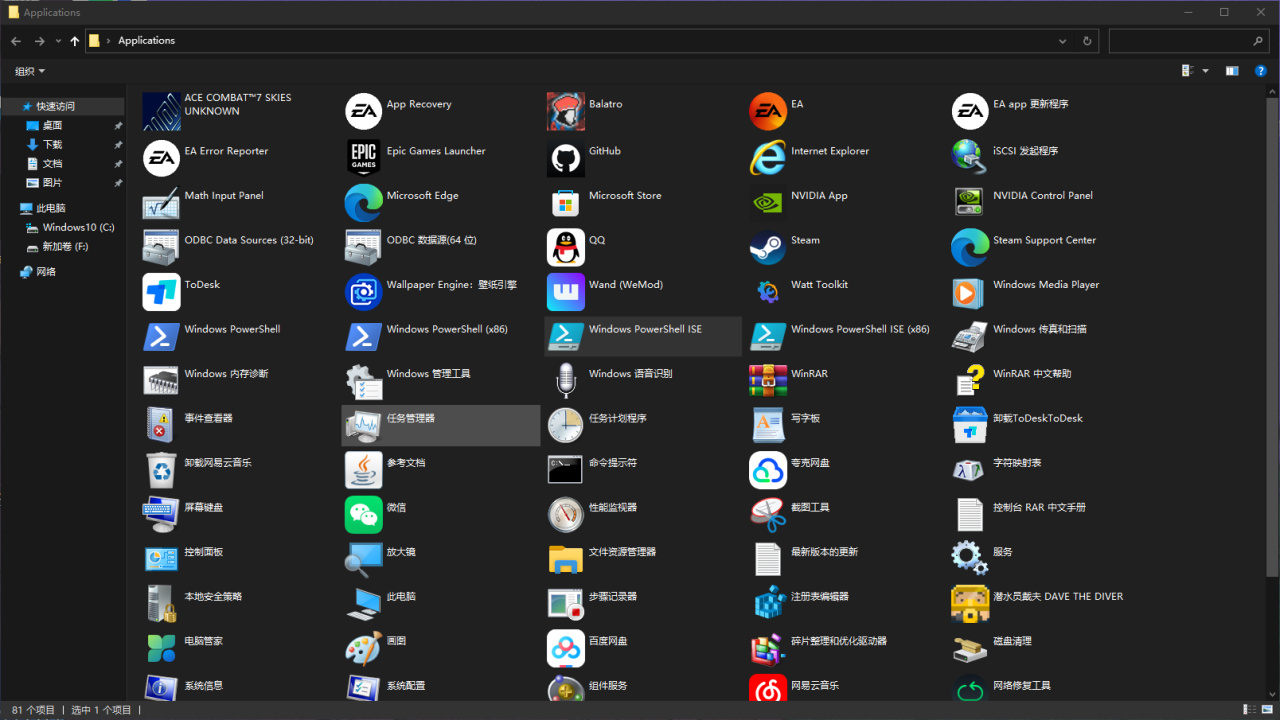
Task: Click the 截图工具 scissors icon
Action: [768, 514]
